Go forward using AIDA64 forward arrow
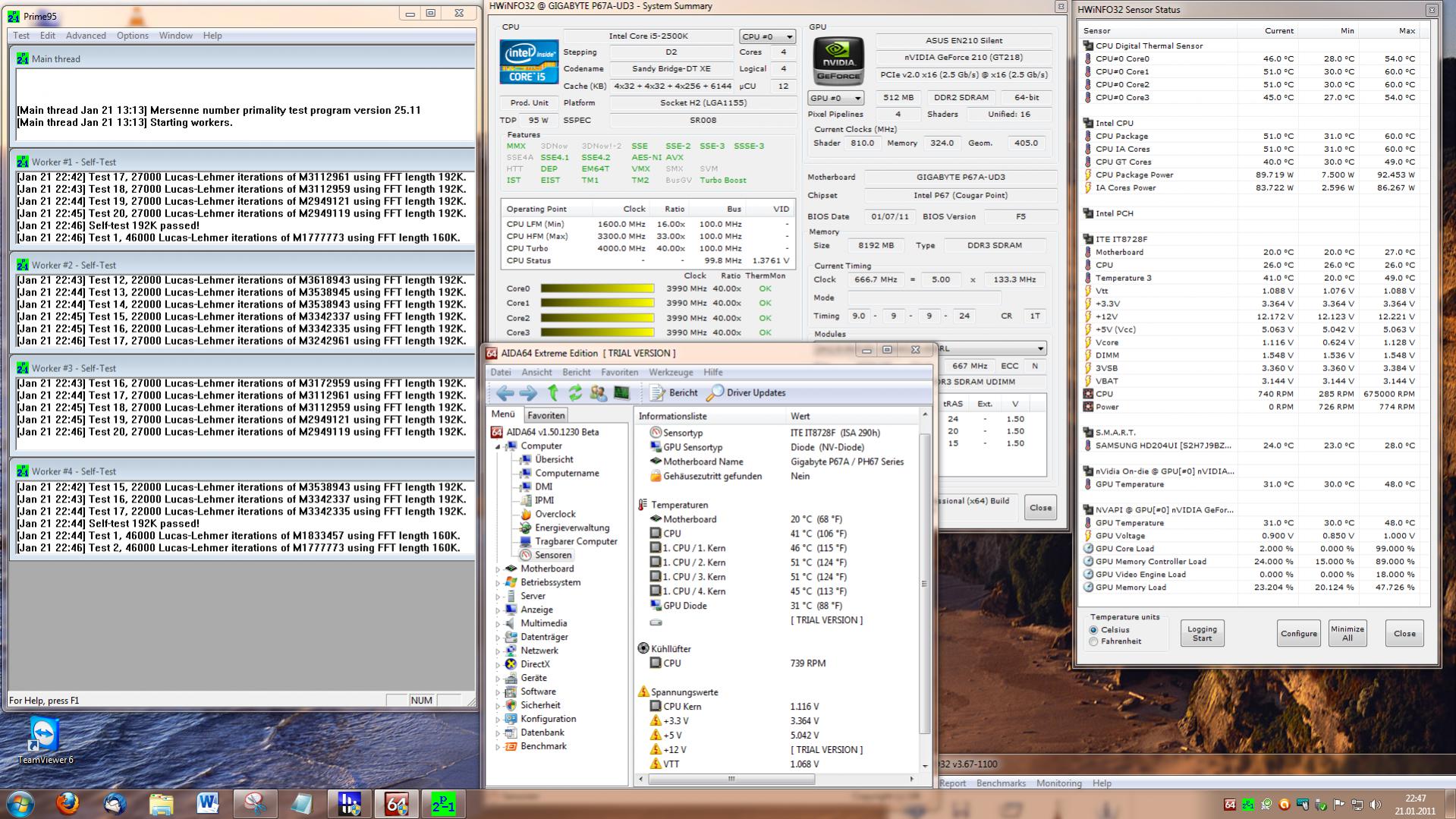This screenshot has height=819, width=1456. (528, 393)
